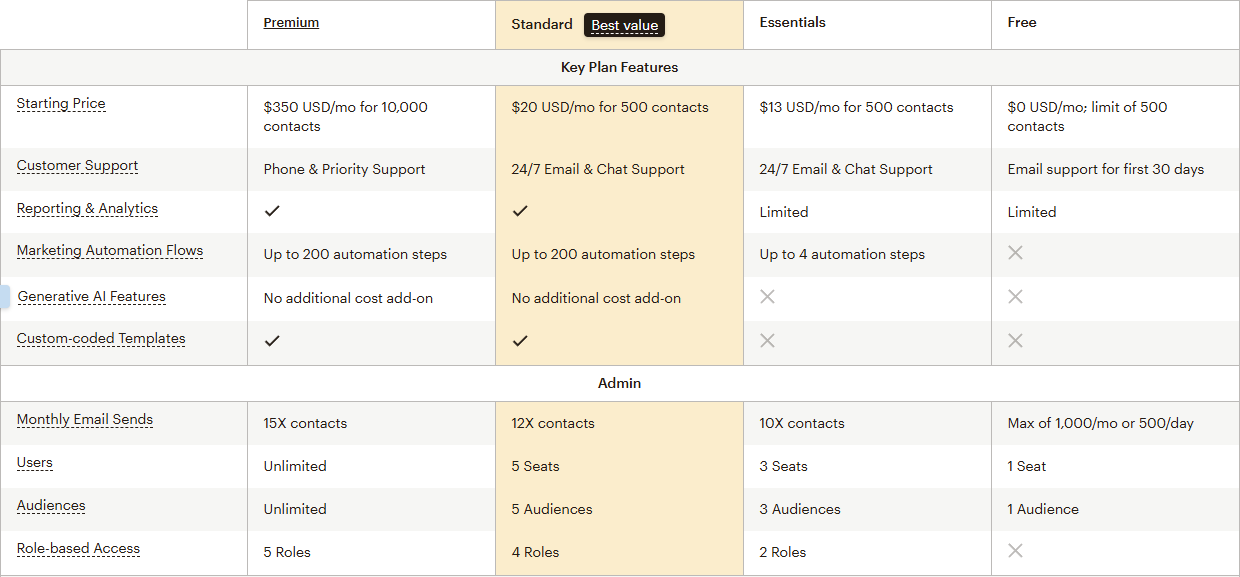Viewport: 1240px width, 577px height.
Task: Click the Marketing Automation Flows link
Action: pos(110,250)
